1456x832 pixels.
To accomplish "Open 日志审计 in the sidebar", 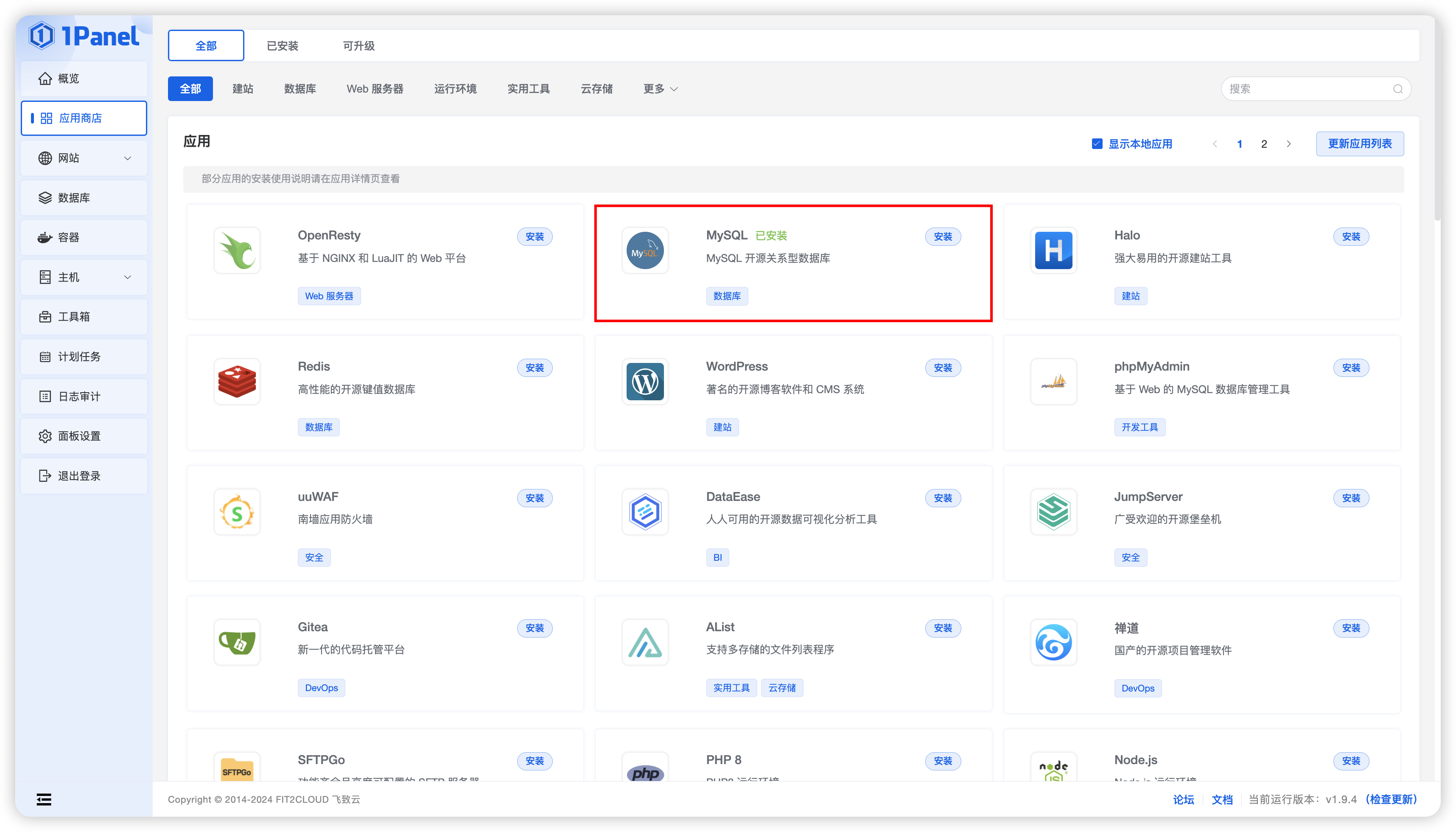I will (x=84, y=396).
